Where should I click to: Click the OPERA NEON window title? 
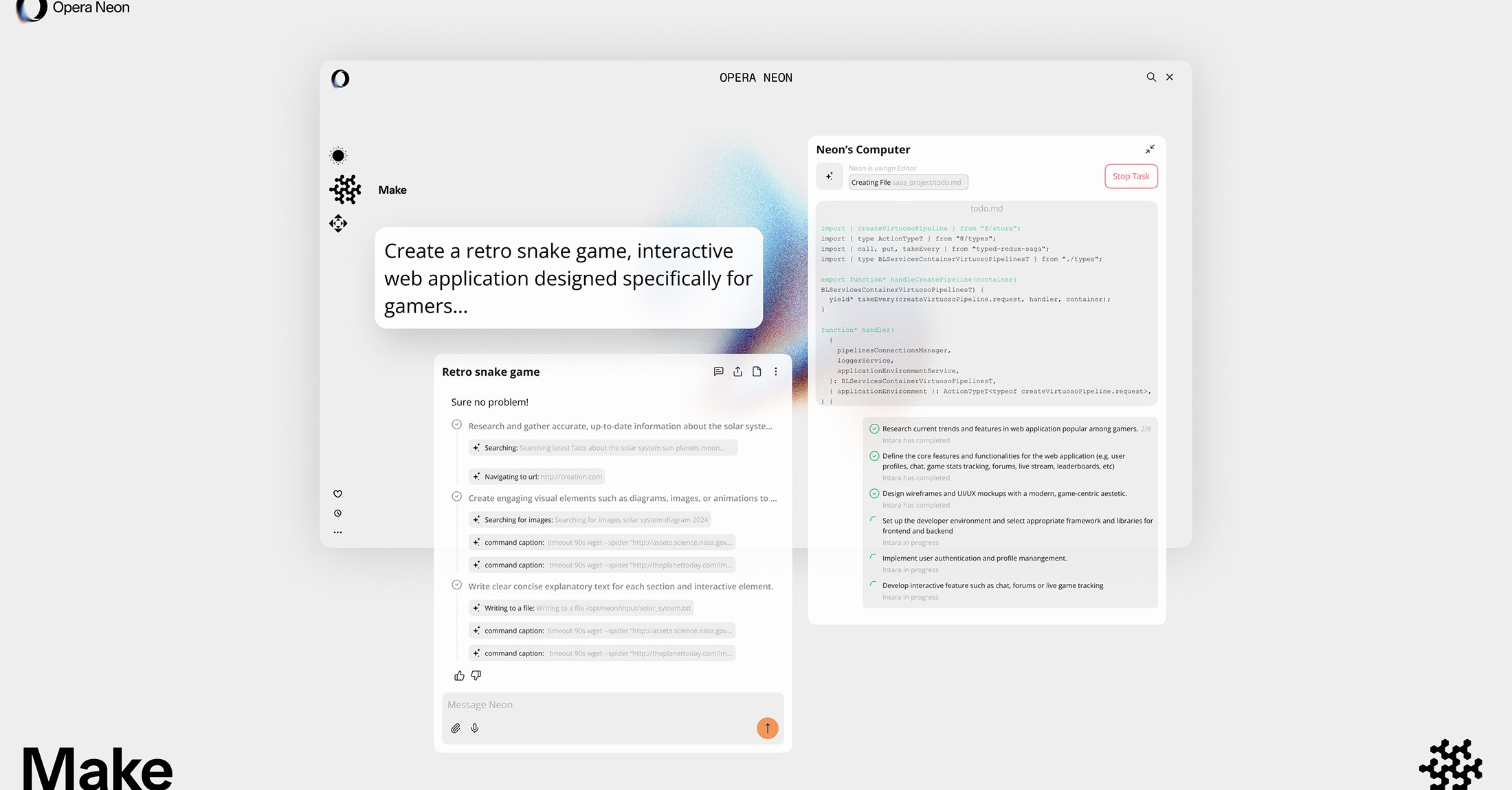756,78
